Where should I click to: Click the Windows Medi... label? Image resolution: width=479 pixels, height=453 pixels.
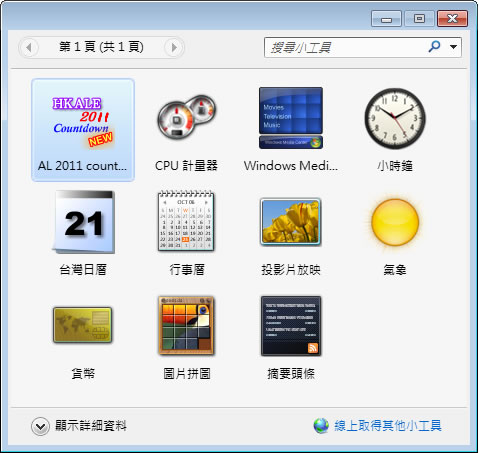click(x=291, y=166)
